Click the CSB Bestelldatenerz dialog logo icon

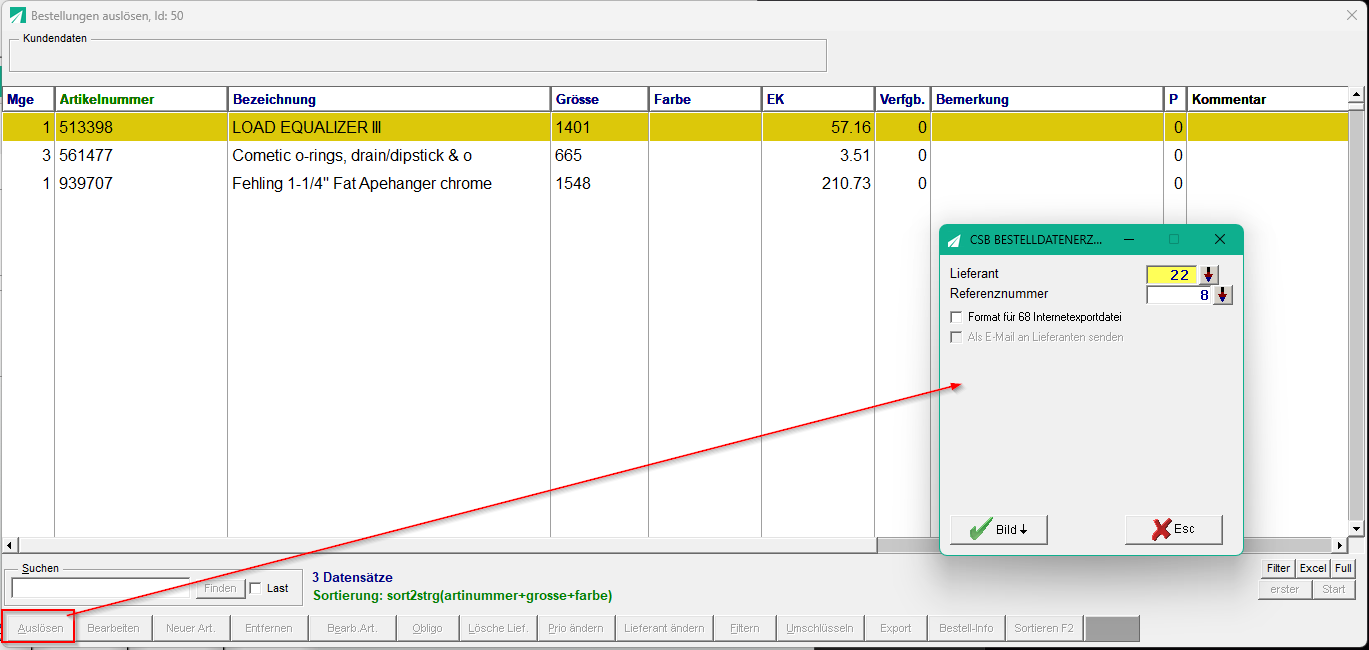tap(953, 240)
